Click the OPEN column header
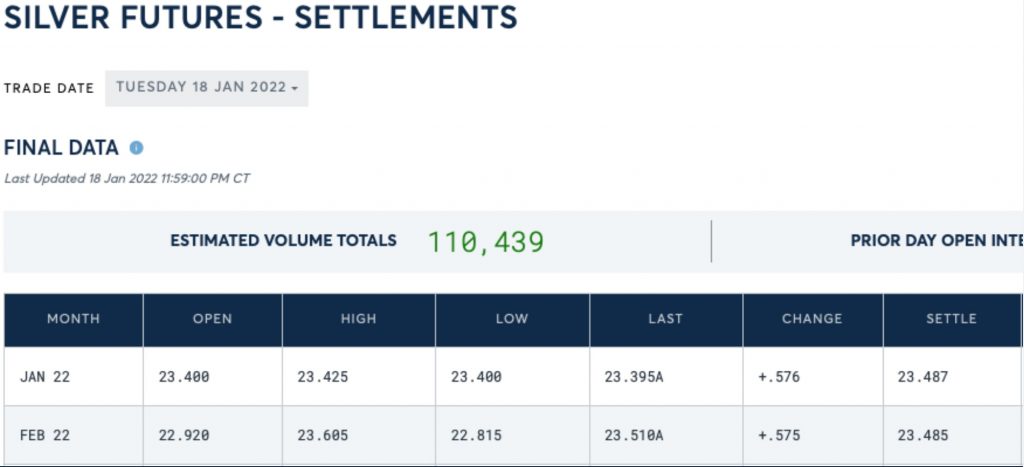The width and height of the screenshot is (1024, 467). tap(212, 319)
